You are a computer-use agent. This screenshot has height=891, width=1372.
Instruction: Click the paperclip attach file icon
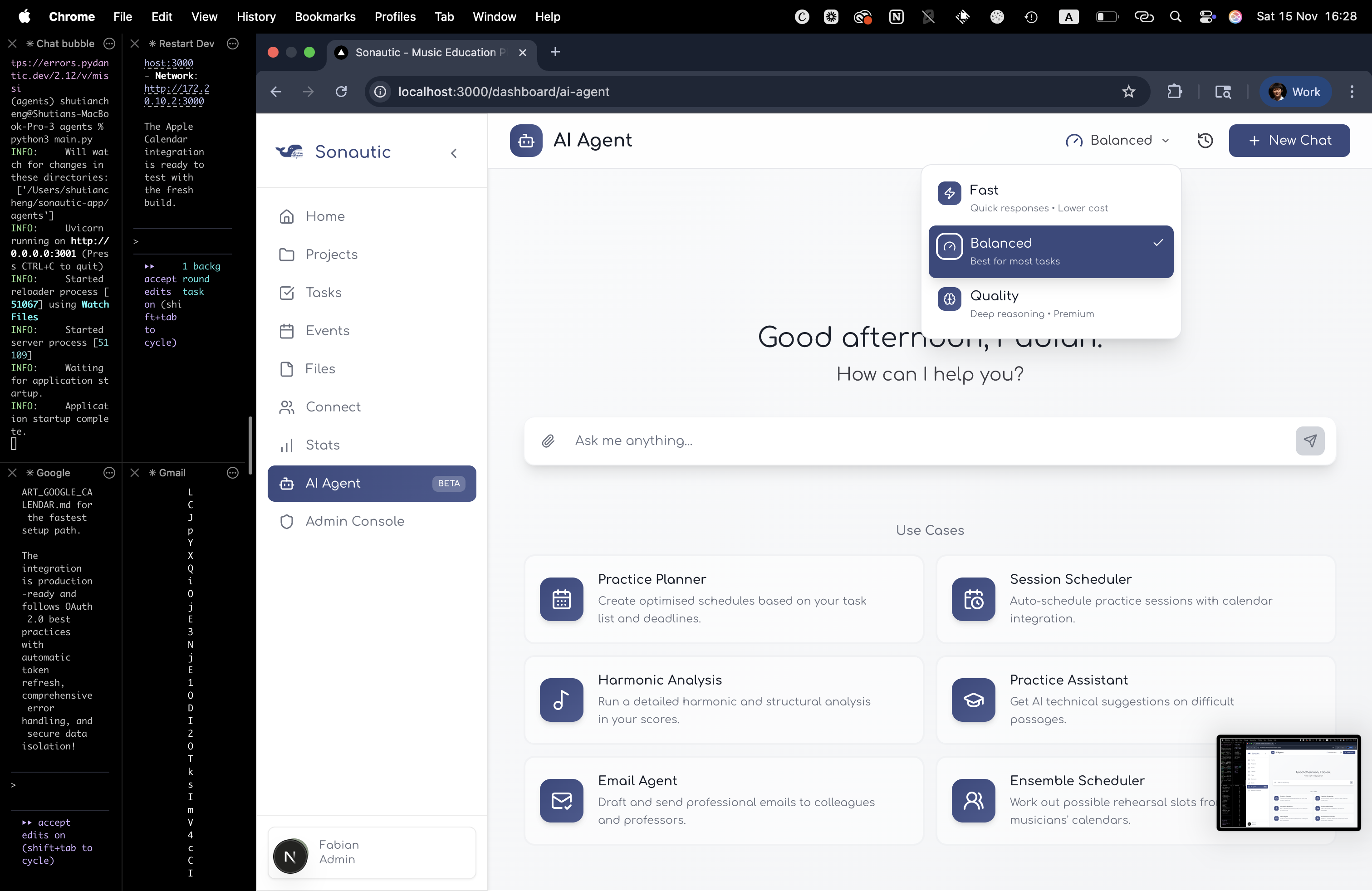point(548,441)
